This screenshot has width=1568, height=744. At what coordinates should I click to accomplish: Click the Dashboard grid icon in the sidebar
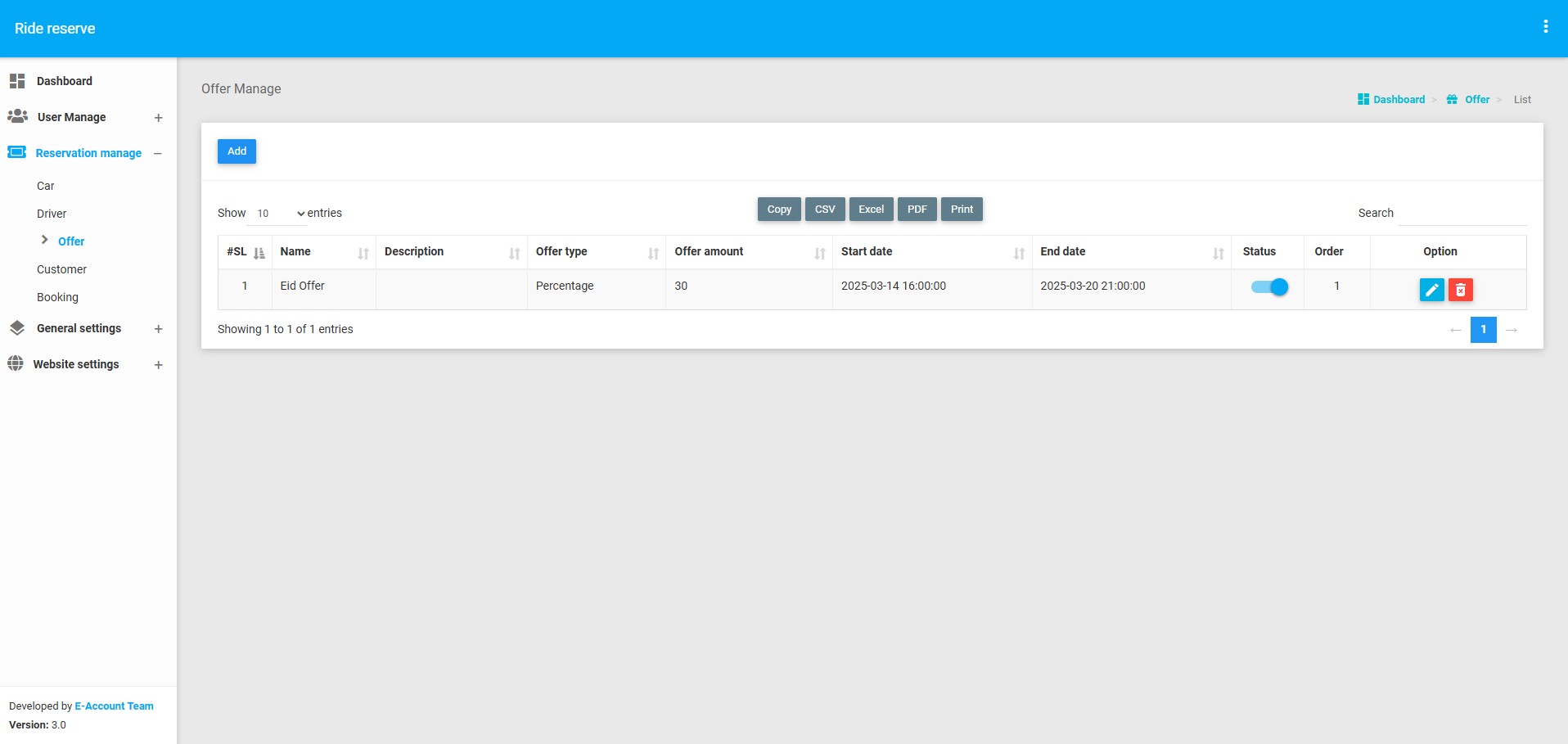click(x=17, y=81)
